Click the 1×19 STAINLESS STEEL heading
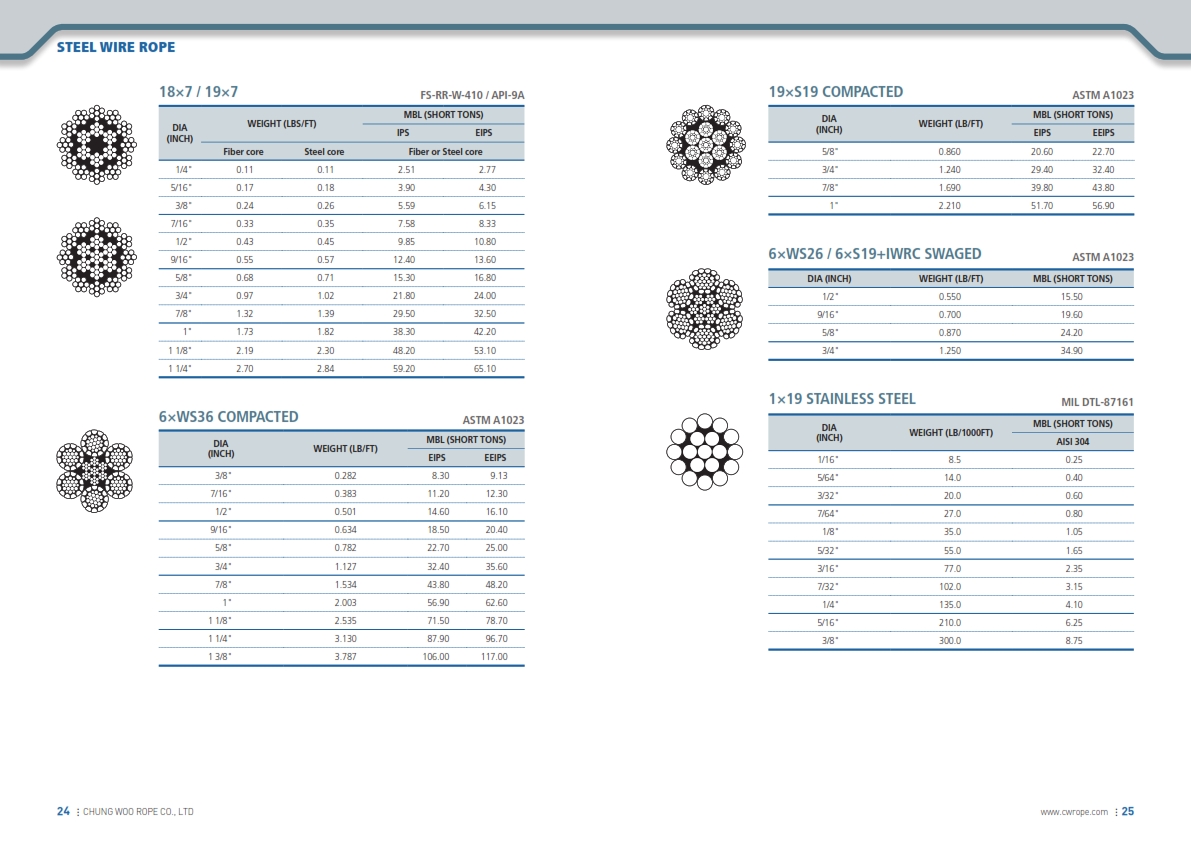Image resolution: width=1191 pixels, height=842 pixels. 842,399
